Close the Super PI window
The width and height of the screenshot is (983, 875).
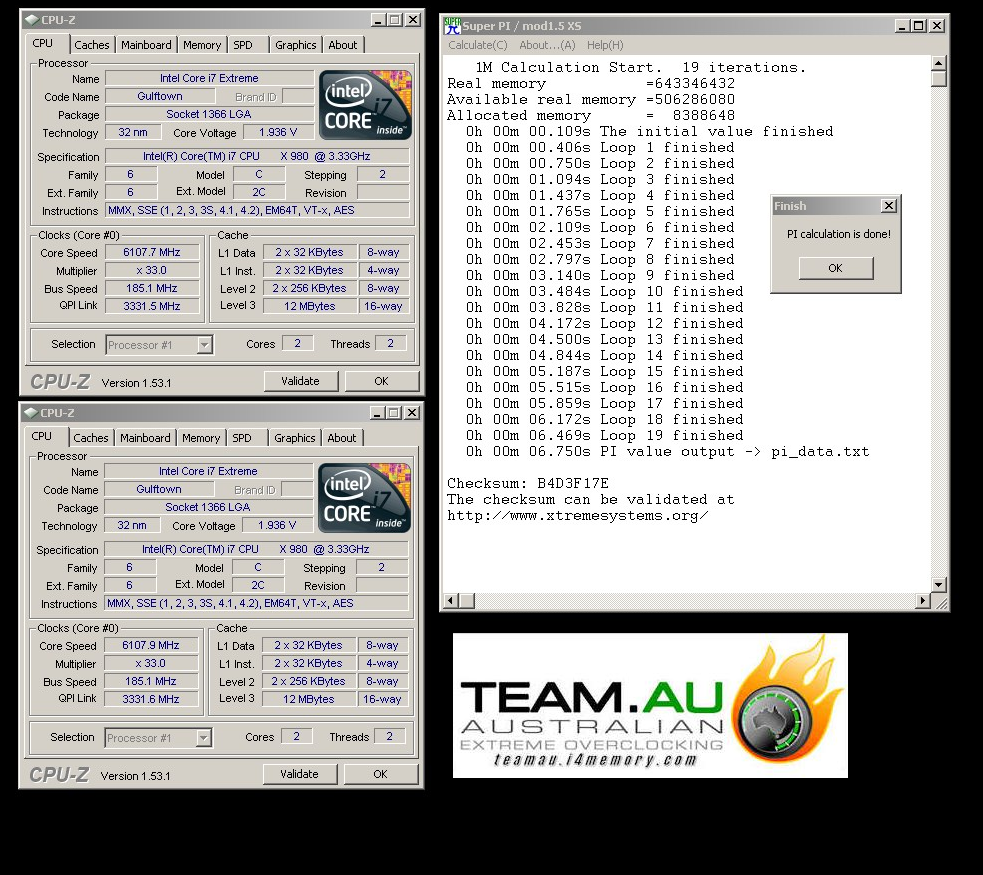[937, 26]
